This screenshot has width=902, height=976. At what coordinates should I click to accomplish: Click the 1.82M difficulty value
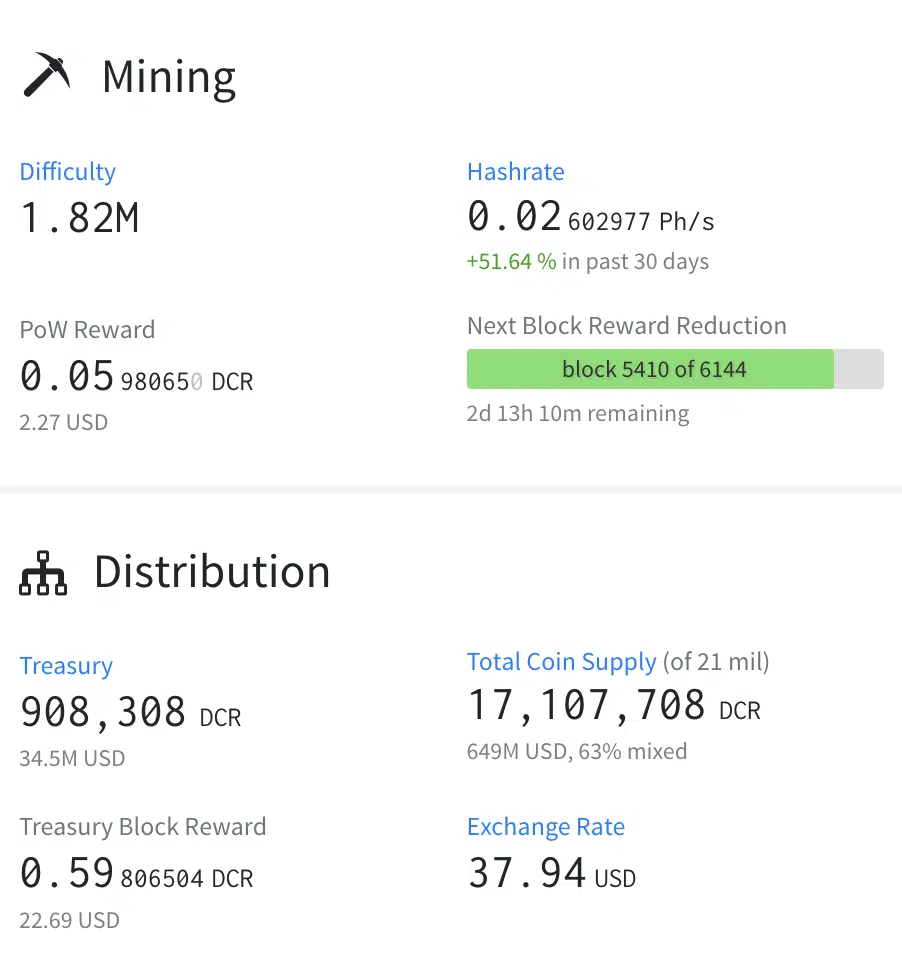(x=80, y=217)
